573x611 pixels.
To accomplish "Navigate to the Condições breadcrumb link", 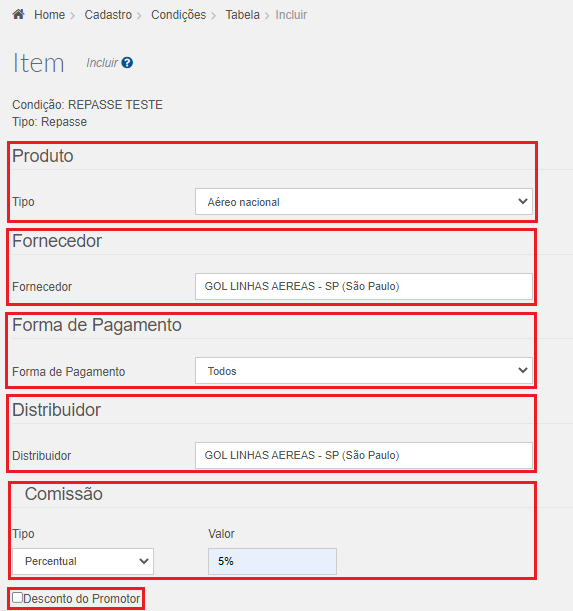I will (179, 15).
